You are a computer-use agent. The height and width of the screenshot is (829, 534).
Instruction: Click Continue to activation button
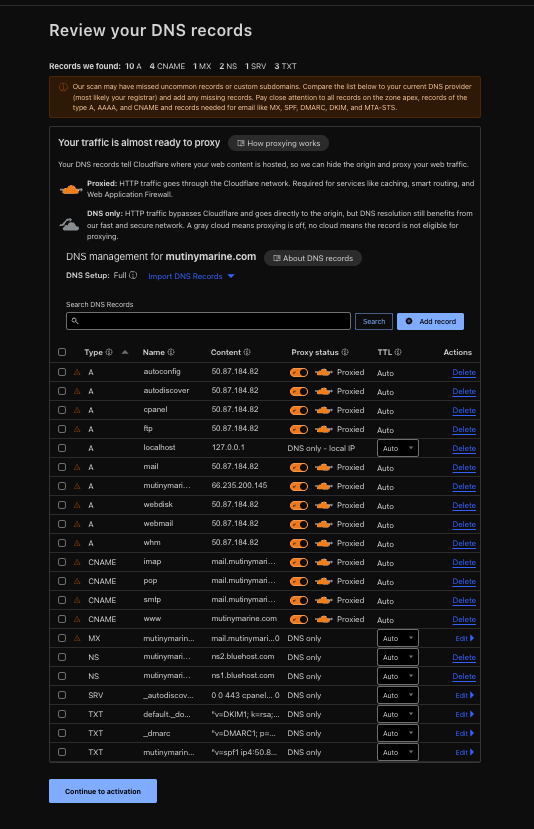pos(103,791)
